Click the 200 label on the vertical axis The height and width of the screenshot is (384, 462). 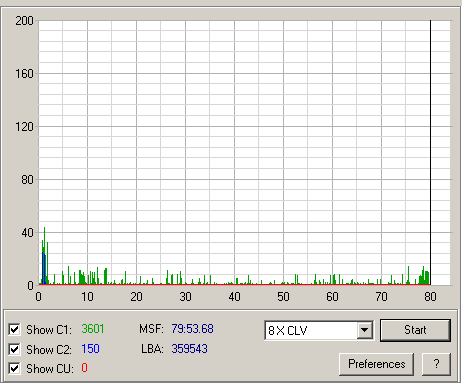24,21
